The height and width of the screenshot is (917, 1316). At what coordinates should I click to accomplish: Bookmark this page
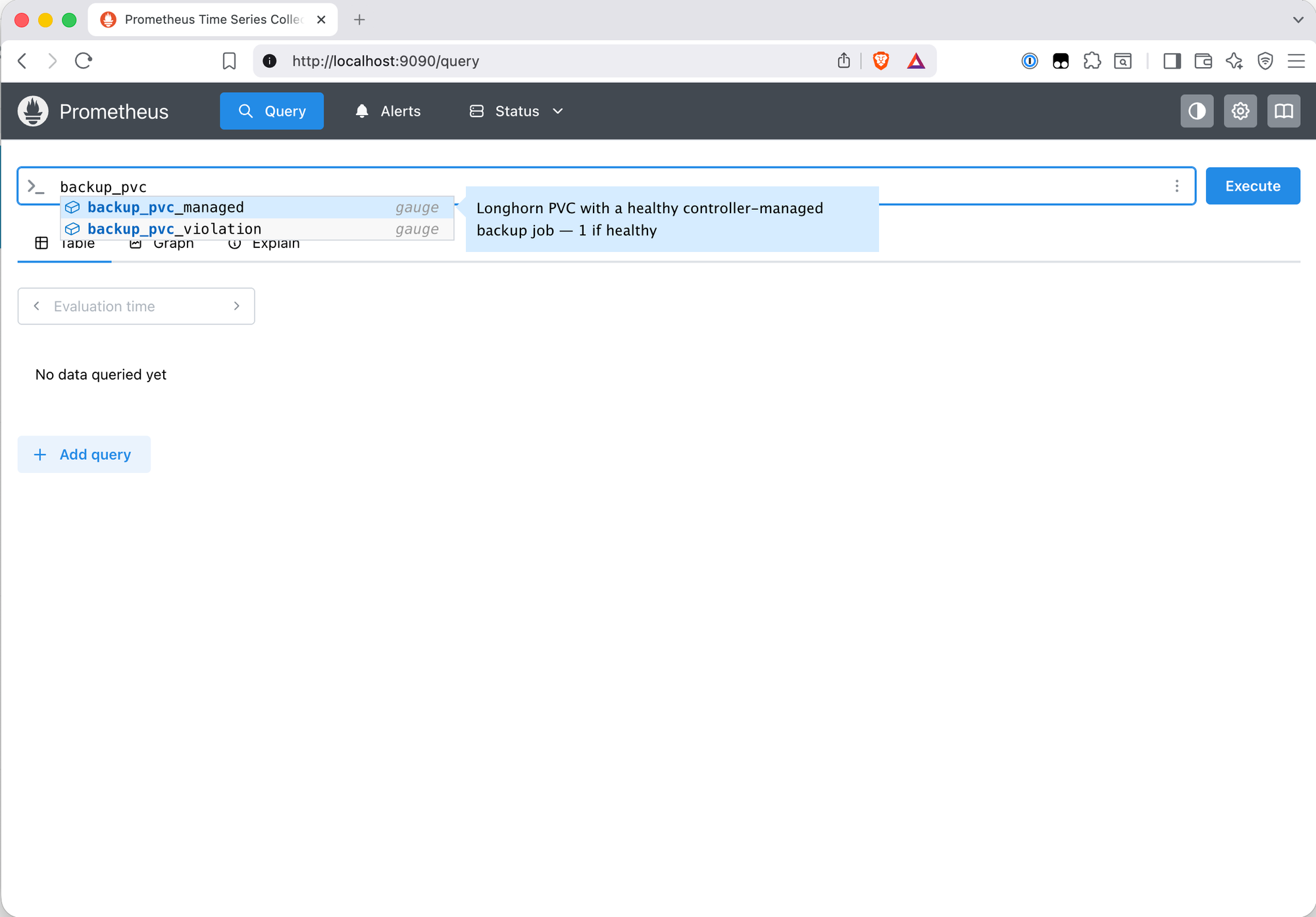(x=229, y=61)
